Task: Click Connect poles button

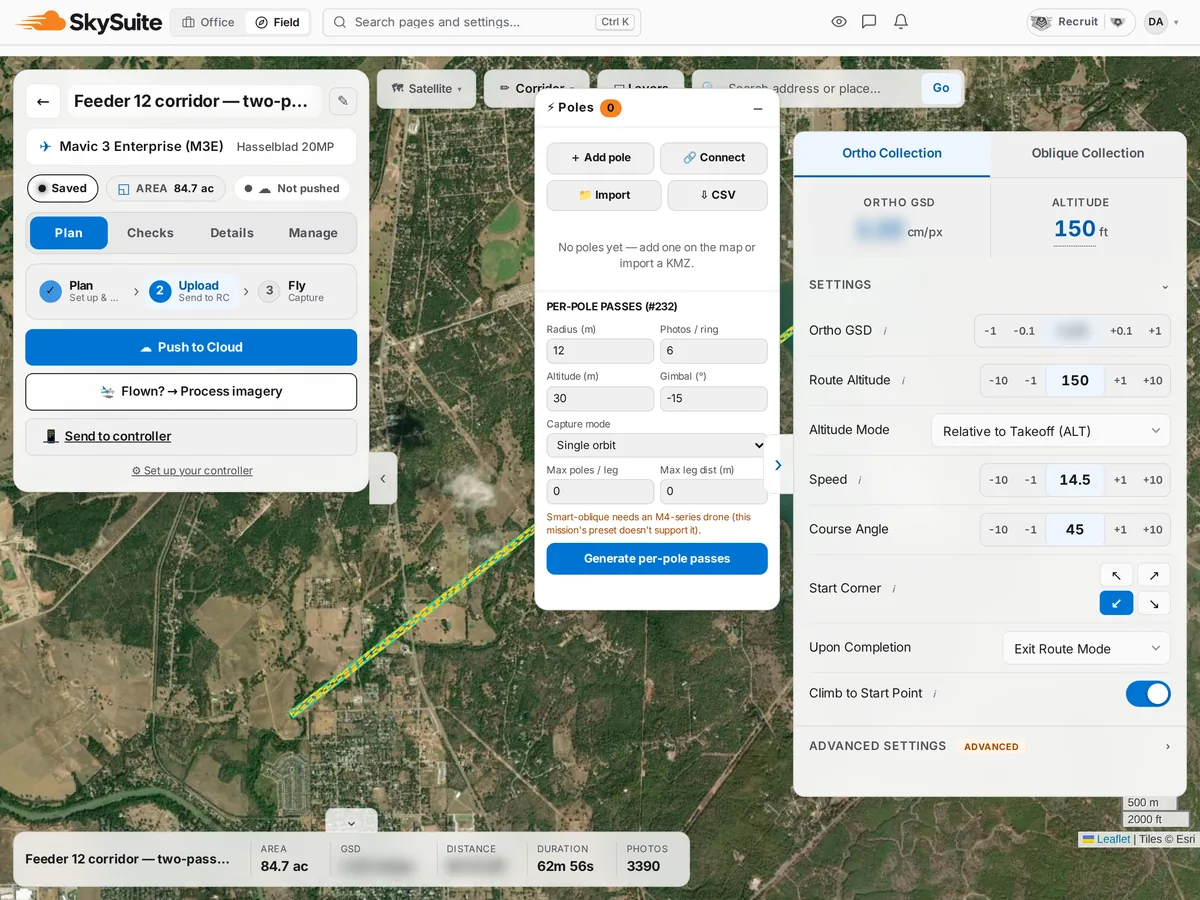Action: click(714, 158)
